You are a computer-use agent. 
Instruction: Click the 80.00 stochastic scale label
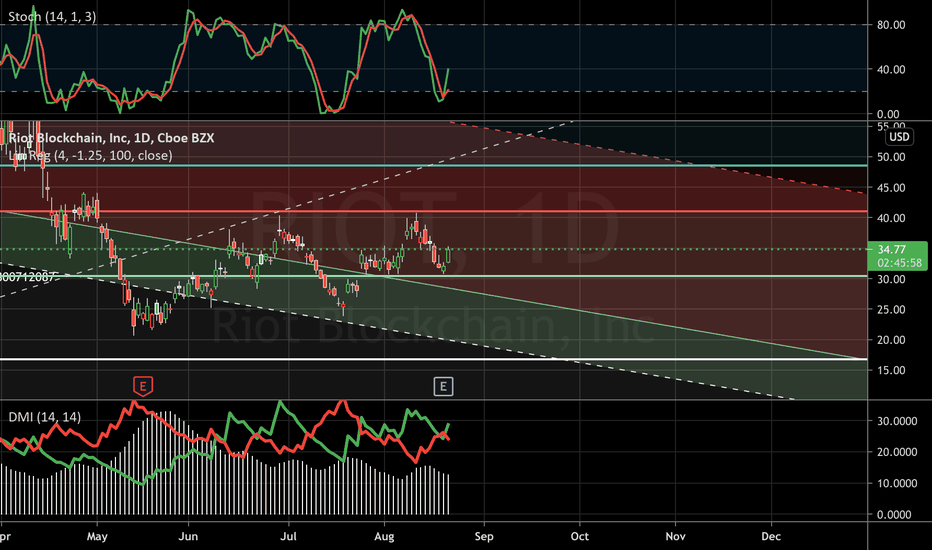[x=891, y=24]
